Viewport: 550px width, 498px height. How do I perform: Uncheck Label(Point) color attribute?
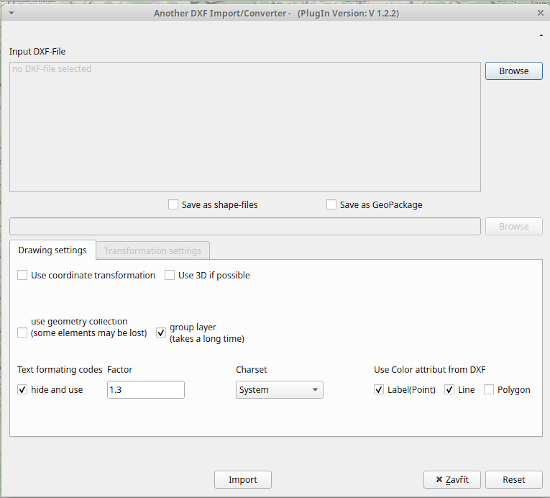pyautogui.click(x=378, y=389)
